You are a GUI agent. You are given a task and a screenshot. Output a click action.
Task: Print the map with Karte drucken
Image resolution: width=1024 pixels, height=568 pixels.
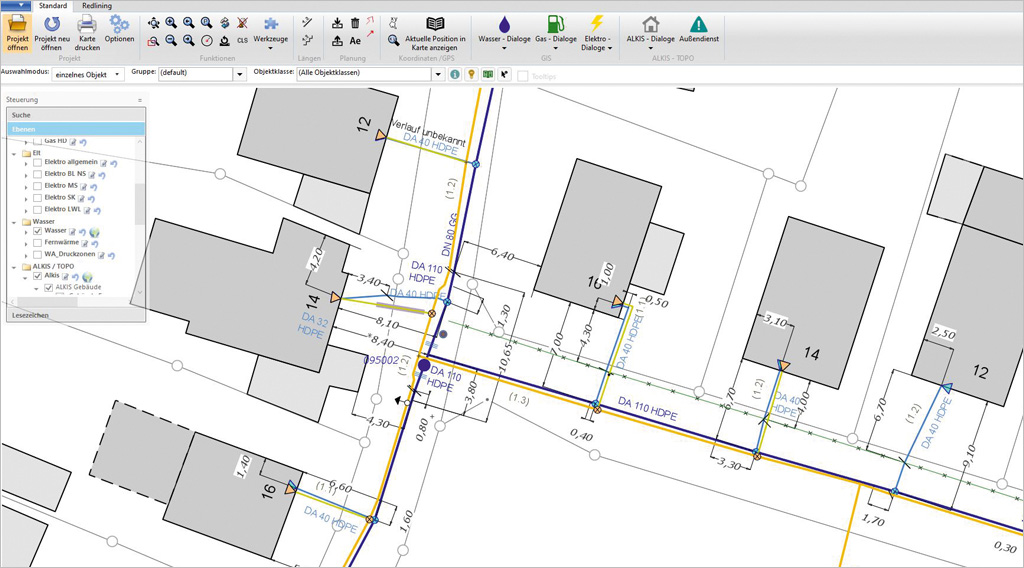[x=88, y=24]
